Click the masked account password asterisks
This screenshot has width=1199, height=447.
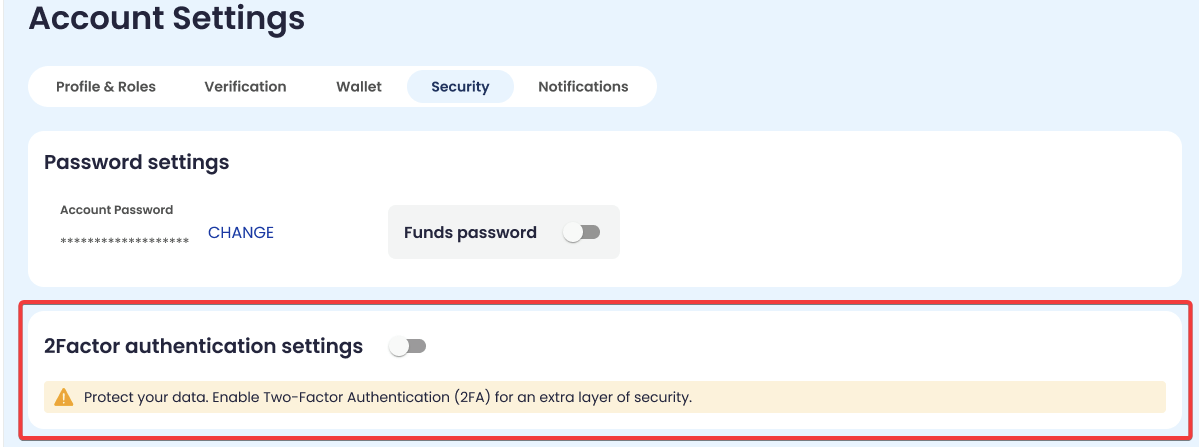coord(125,242)
